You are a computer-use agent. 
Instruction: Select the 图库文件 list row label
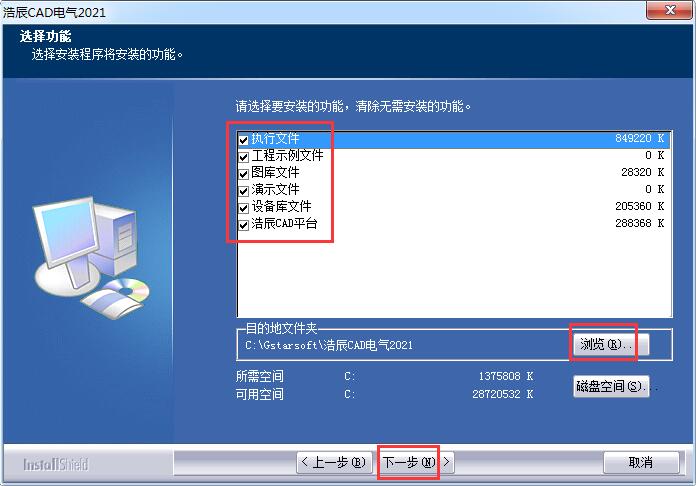point(275,173)
